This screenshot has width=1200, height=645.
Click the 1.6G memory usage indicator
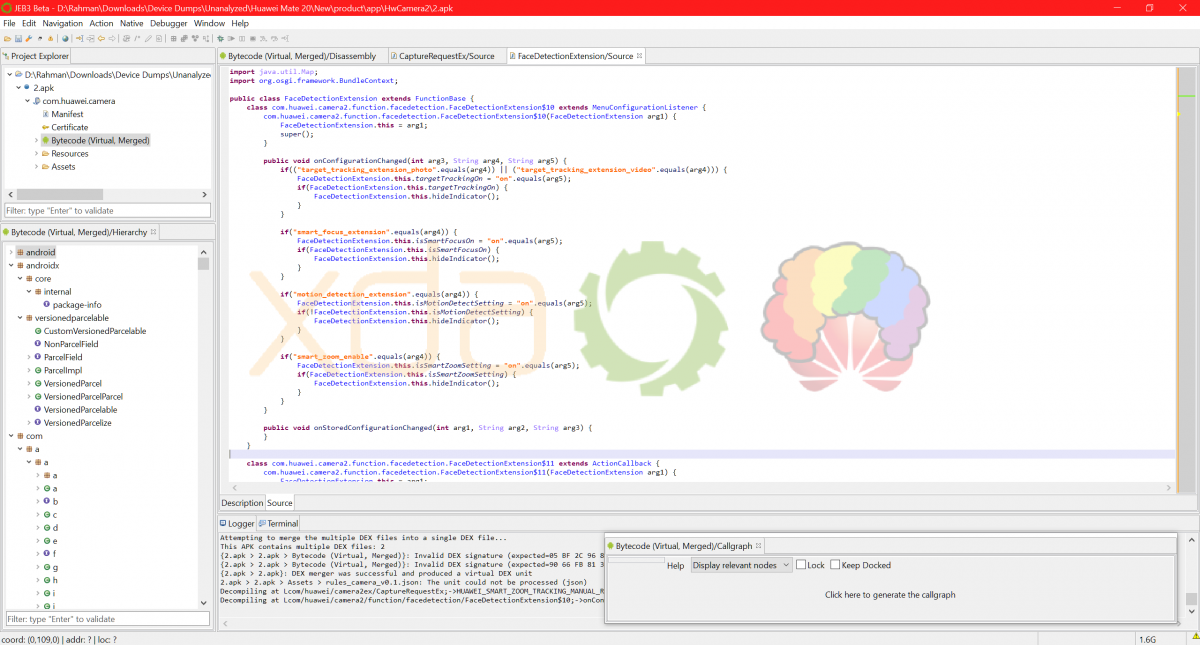click(1148, 639)
